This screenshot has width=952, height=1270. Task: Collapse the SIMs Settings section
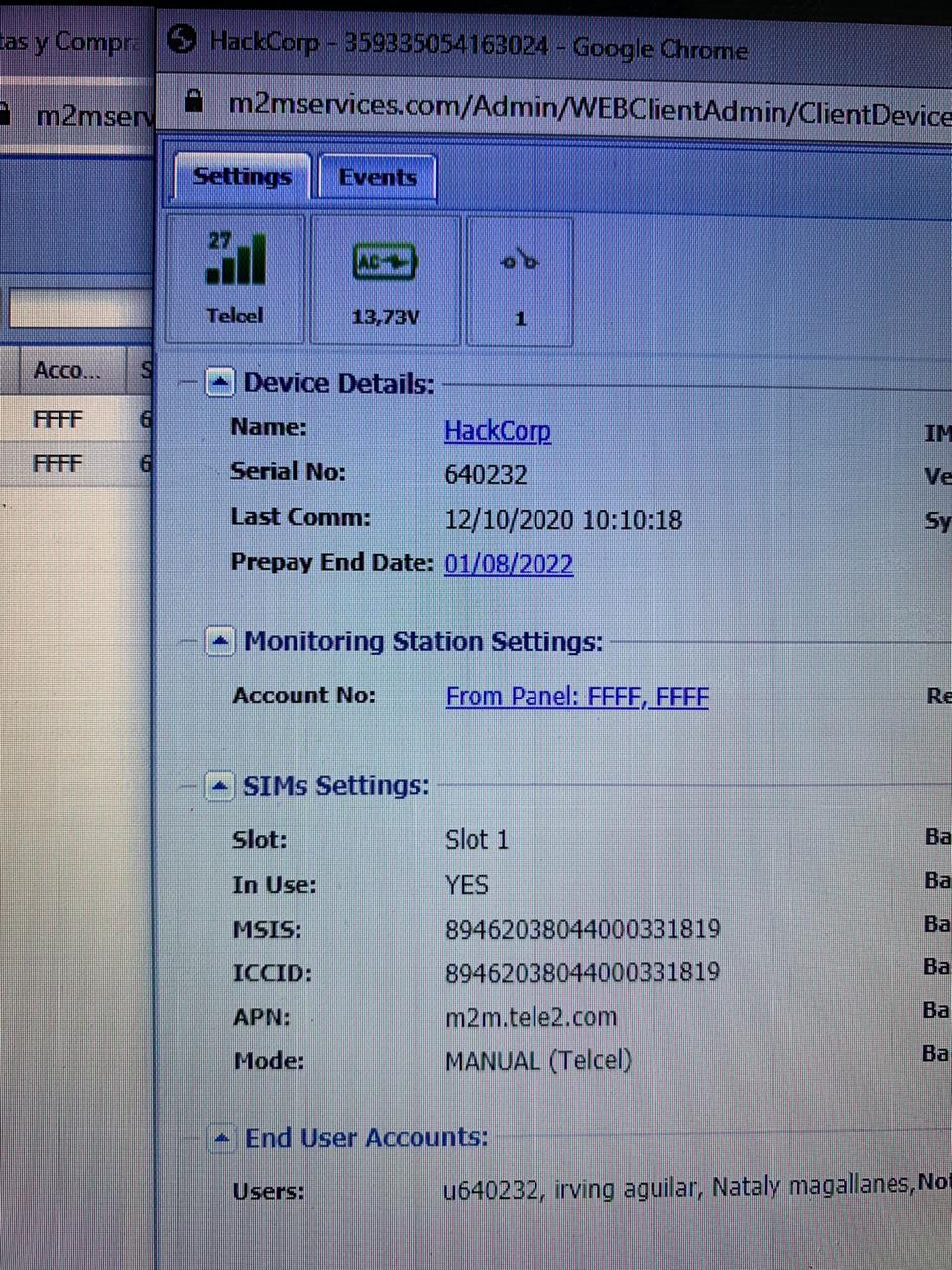219,786
